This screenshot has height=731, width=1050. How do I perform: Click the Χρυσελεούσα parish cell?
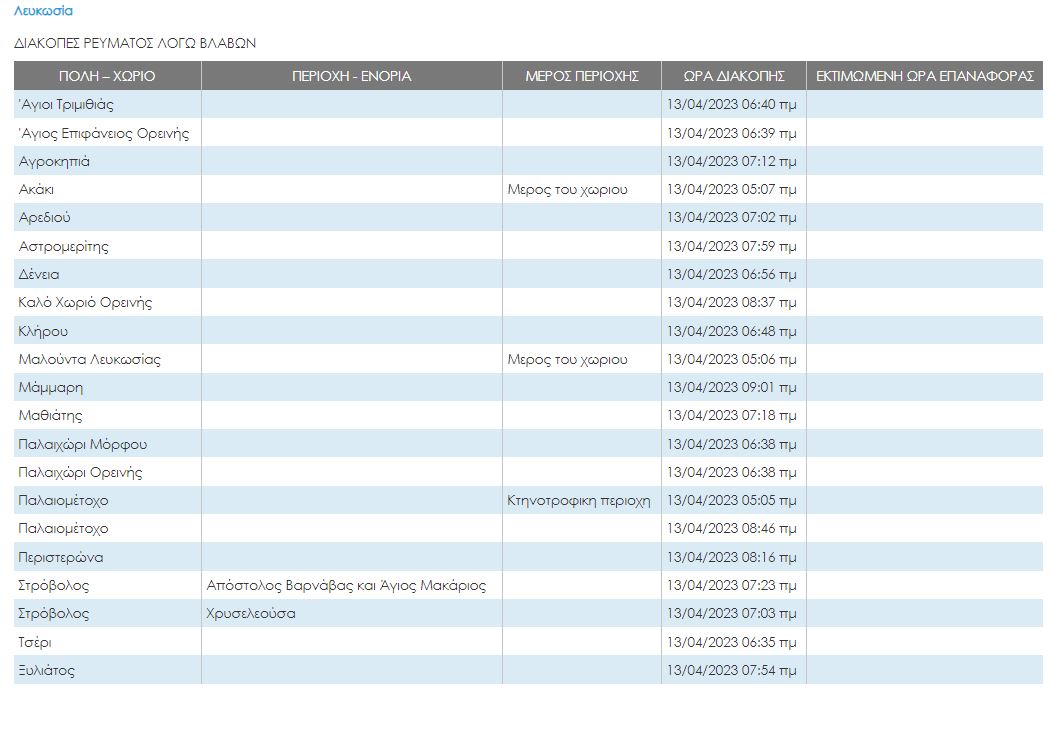pos(352,614)
